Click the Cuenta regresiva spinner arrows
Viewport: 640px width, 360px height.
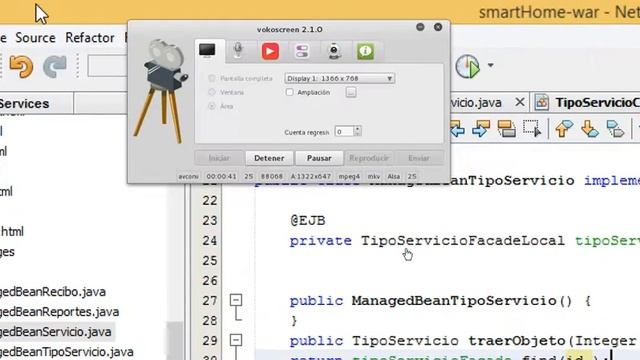coord(358,131)
